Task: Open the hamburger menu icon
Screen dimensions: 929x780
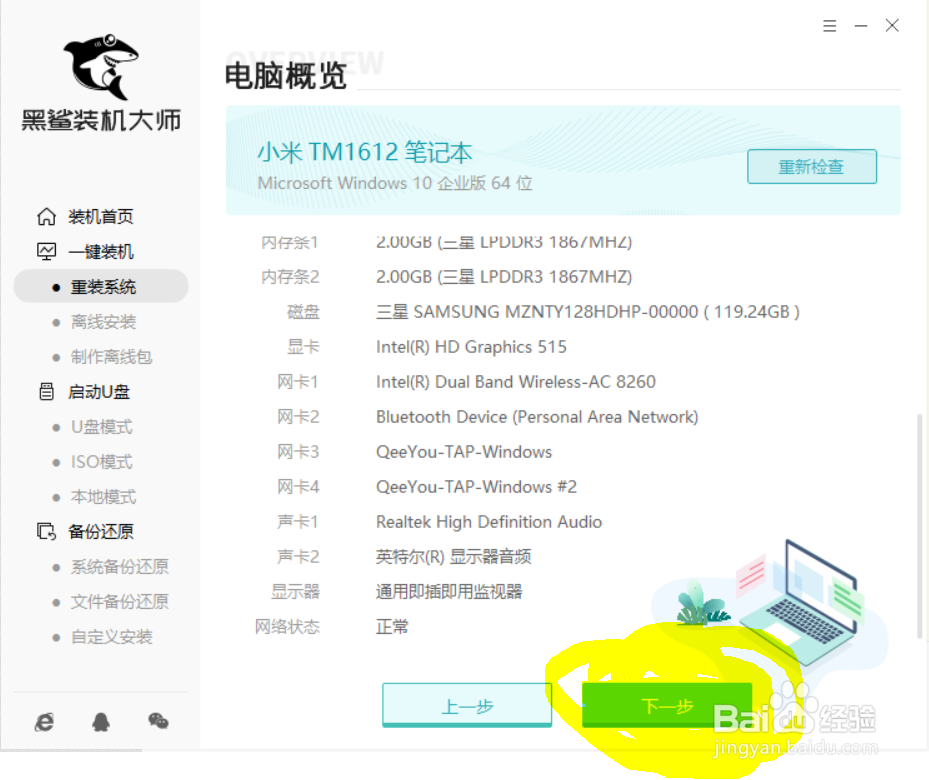Action: tap(829, 25)
